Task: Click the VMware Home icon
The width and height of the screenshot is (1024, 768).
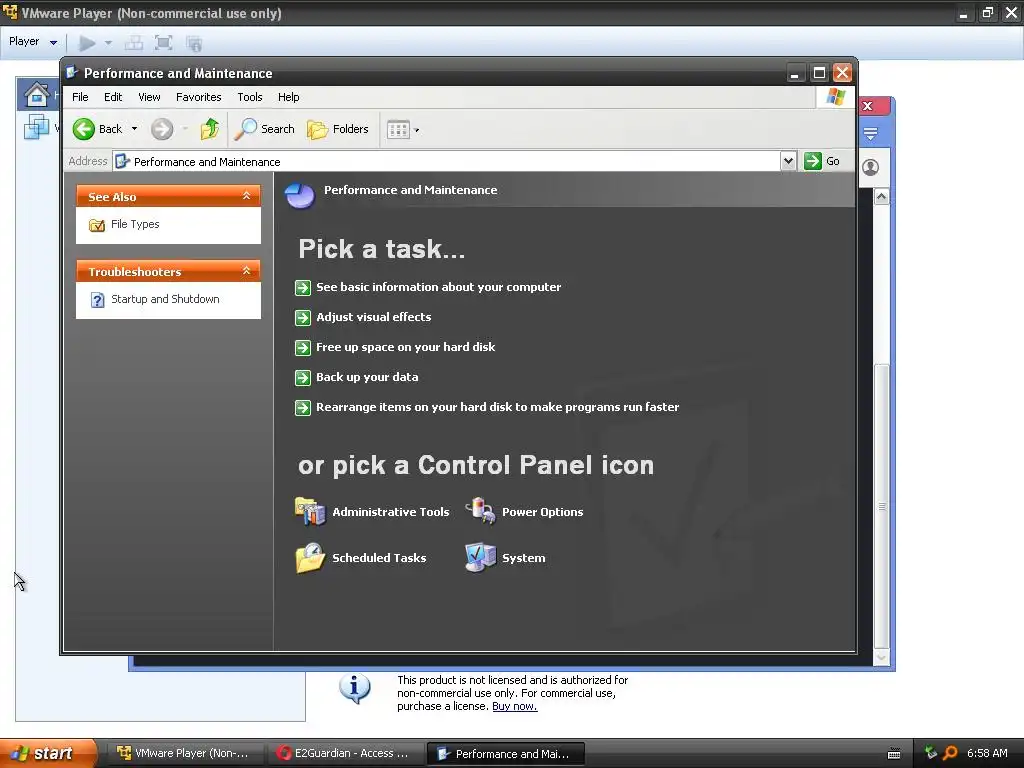Action: (37, 94)
